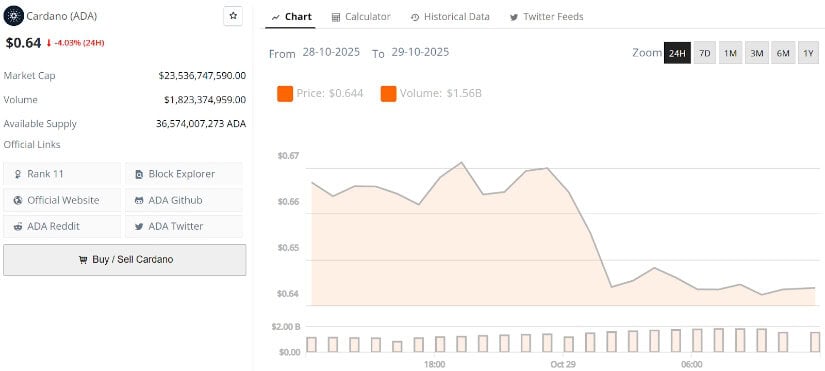Click the $2.00 B volume axis label

(286, 327)
